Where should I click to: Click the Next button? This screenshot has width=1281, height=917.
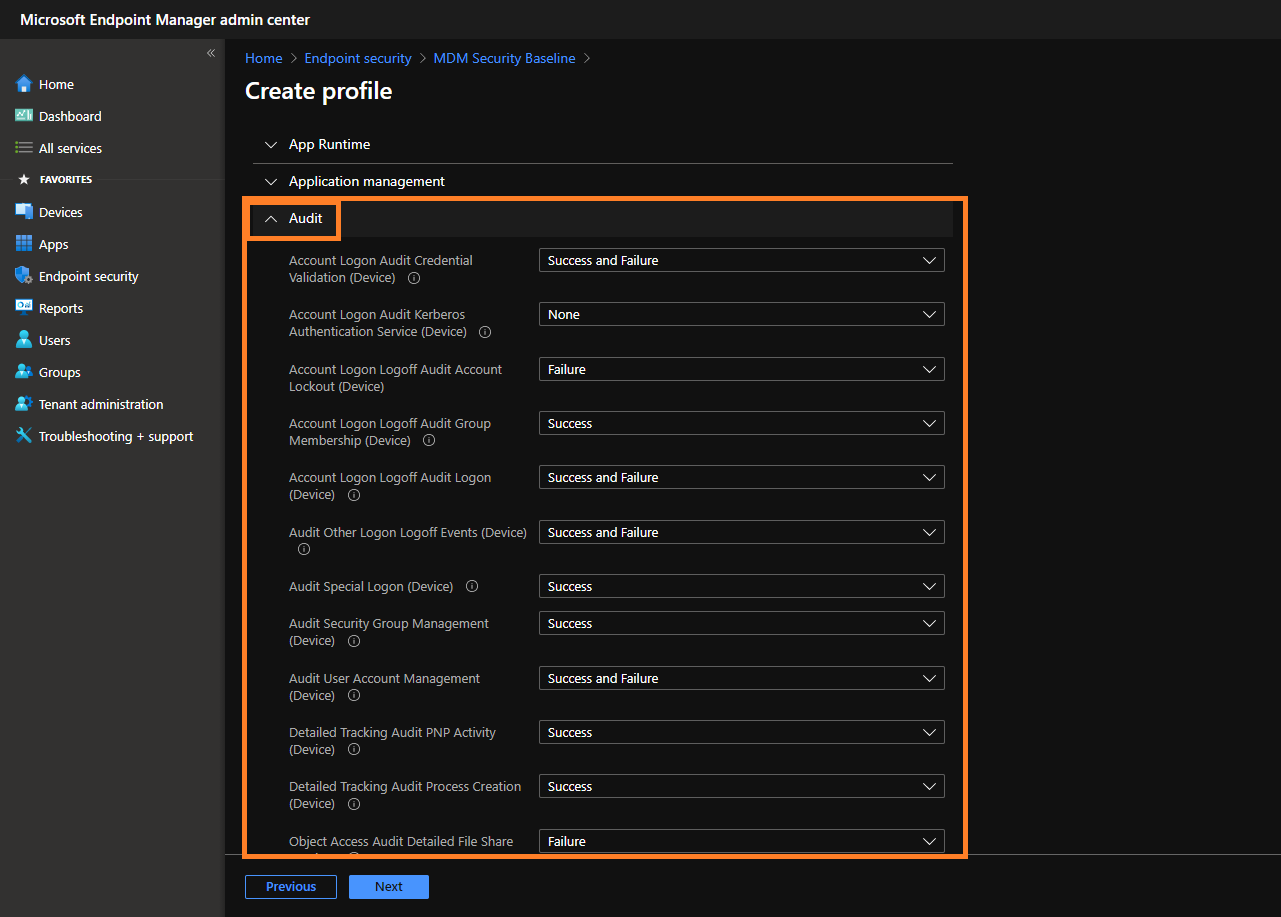click(389, 887)
